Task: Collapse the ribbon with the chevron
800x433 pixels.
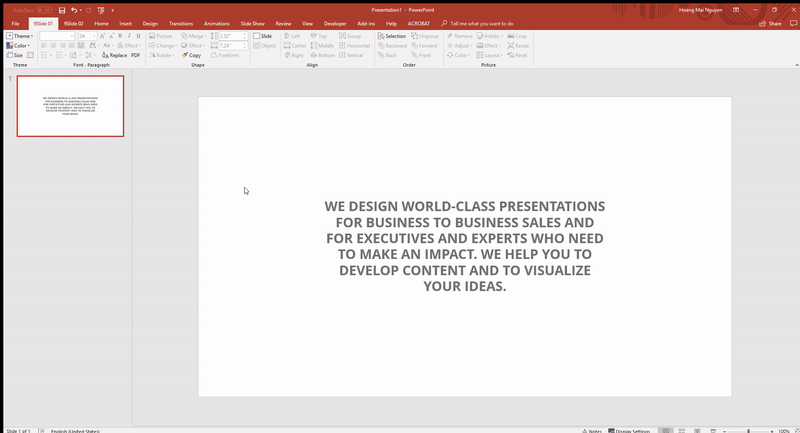Action: point(796,65)
